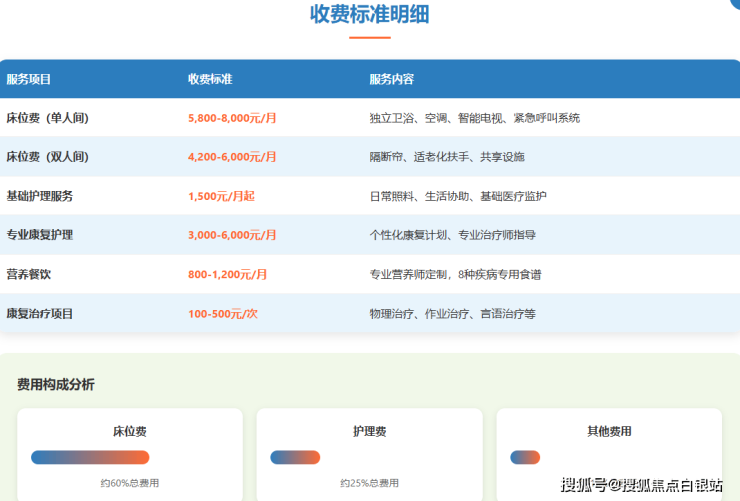The width and height of the screenshot is (740, 501).
Task: Click the 5,800-8,000元/月 price
Action: [x=232, y=118]
